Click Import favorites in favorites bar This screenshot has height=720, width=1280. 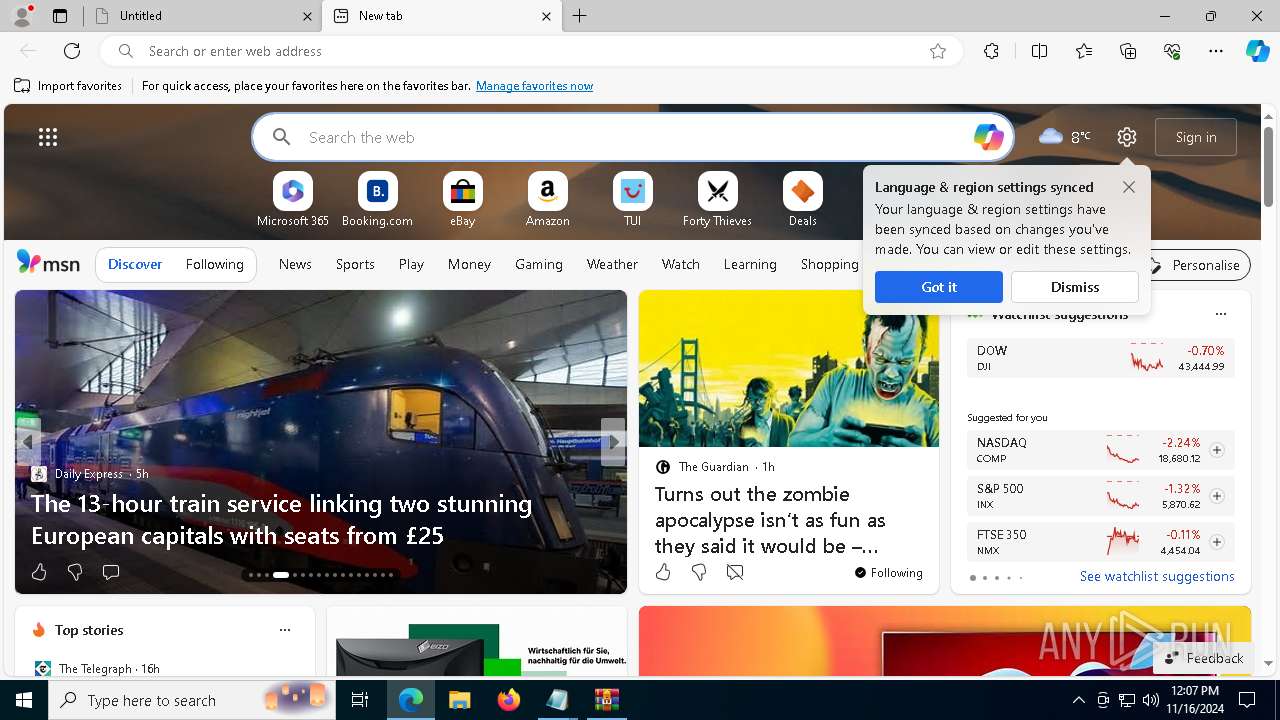point(68,86)
